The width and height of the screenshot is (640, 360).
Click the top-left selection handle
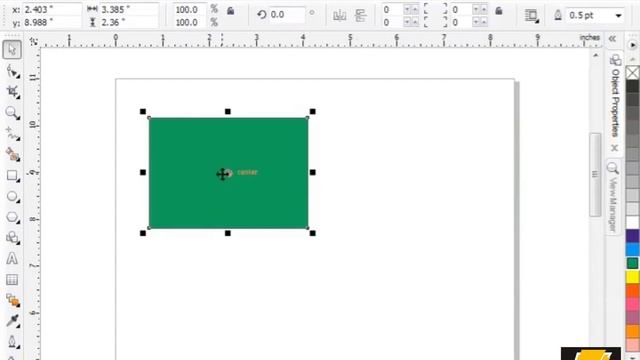pos(143,111)
